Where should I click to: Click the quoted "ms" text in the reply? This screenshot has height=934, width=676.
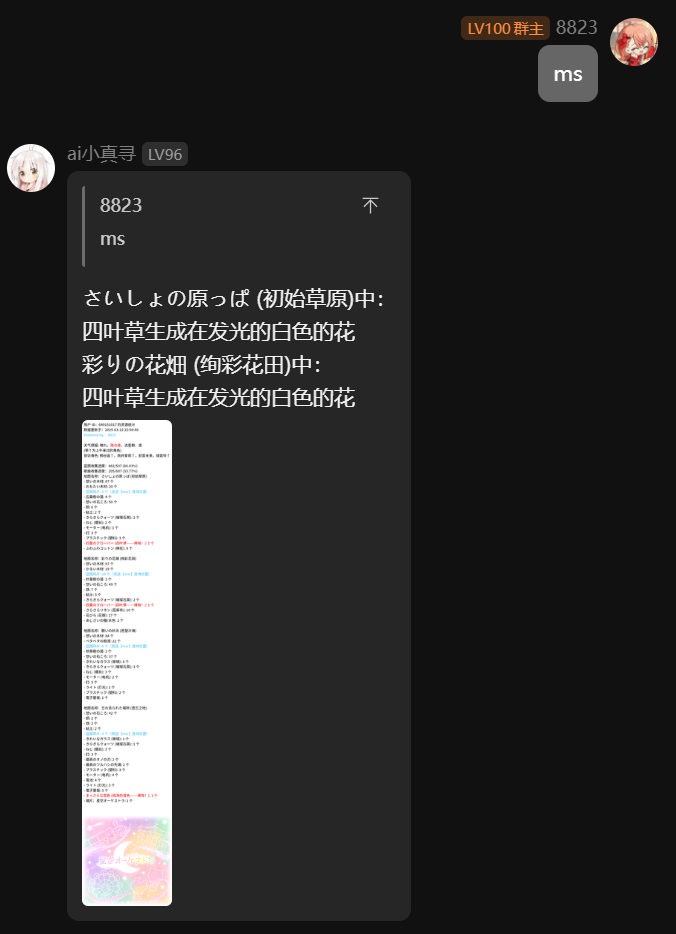pos(113,239)
